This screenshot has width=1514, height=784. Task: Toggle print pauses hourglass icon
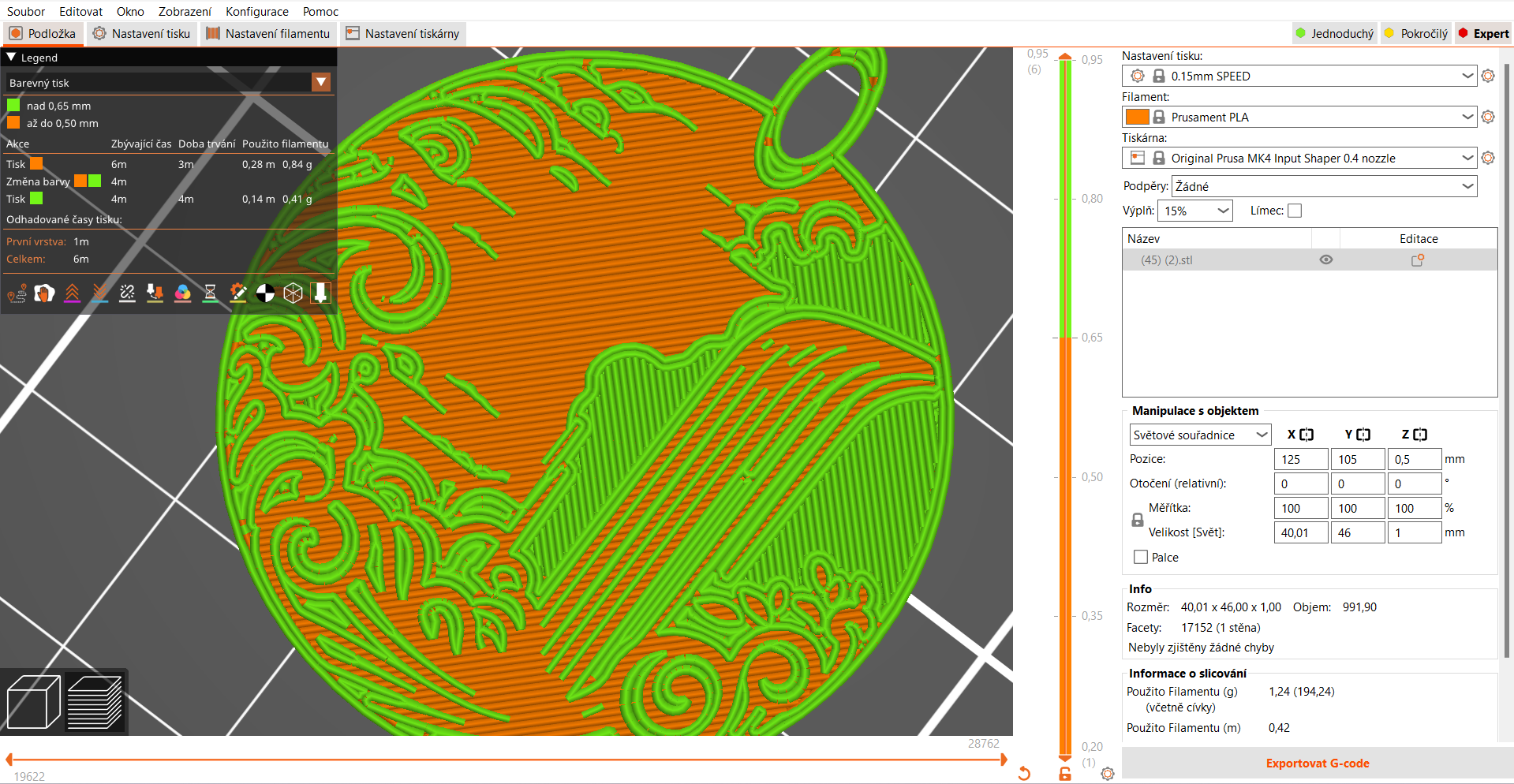click(x=210, y=293)
